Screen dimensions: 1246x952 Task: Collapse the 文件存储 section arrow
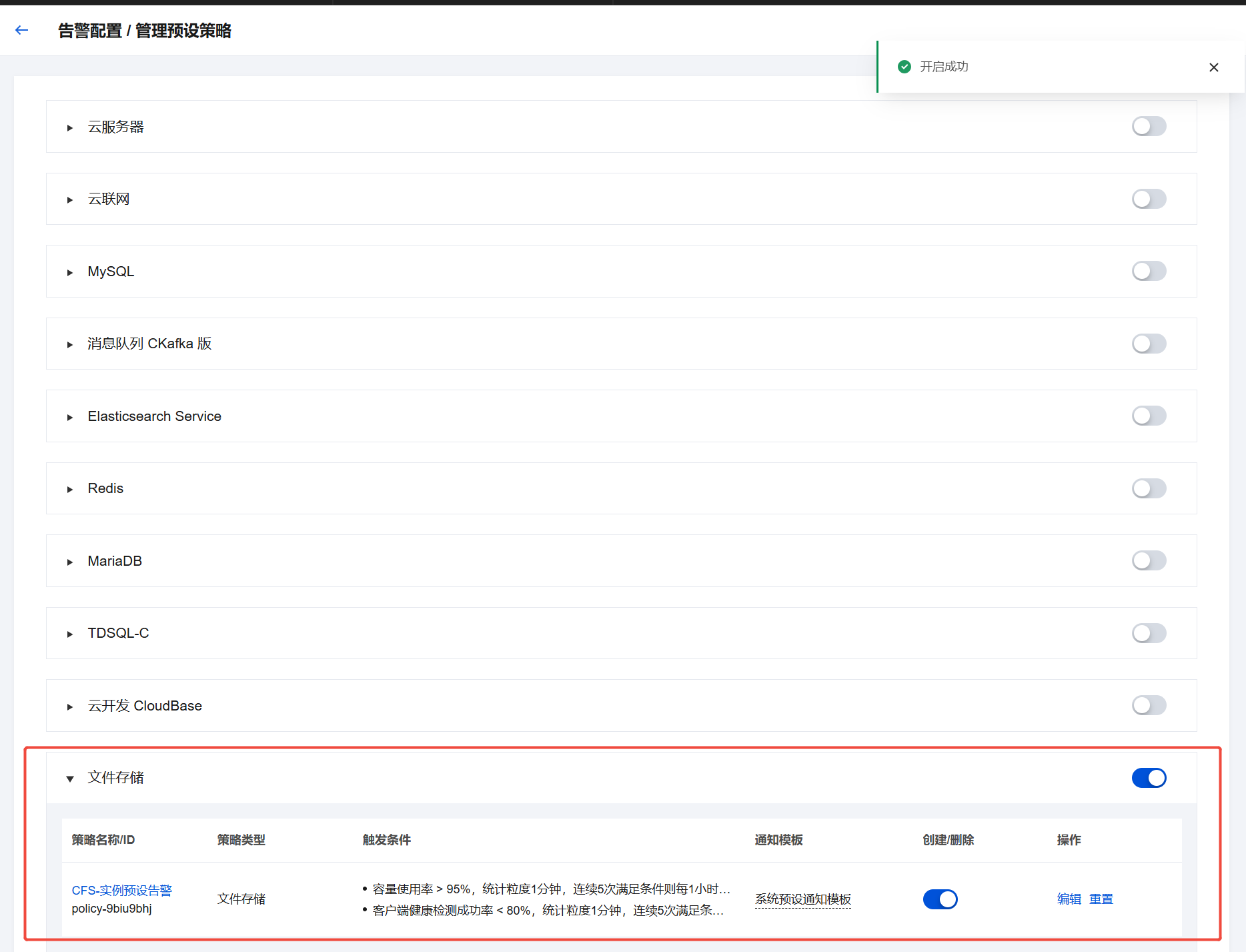70,779
